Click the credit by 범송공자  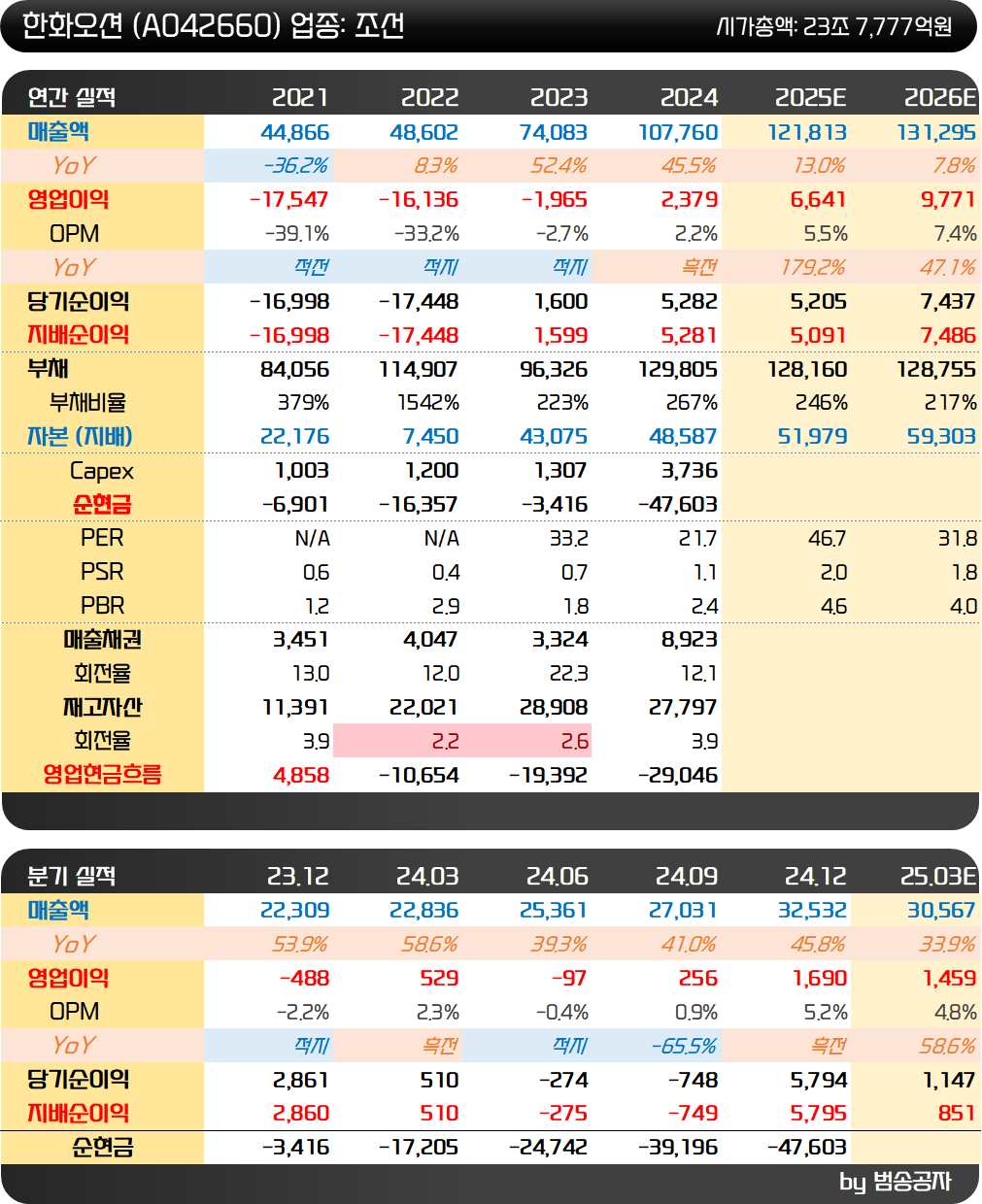(x=895, y=1182)
